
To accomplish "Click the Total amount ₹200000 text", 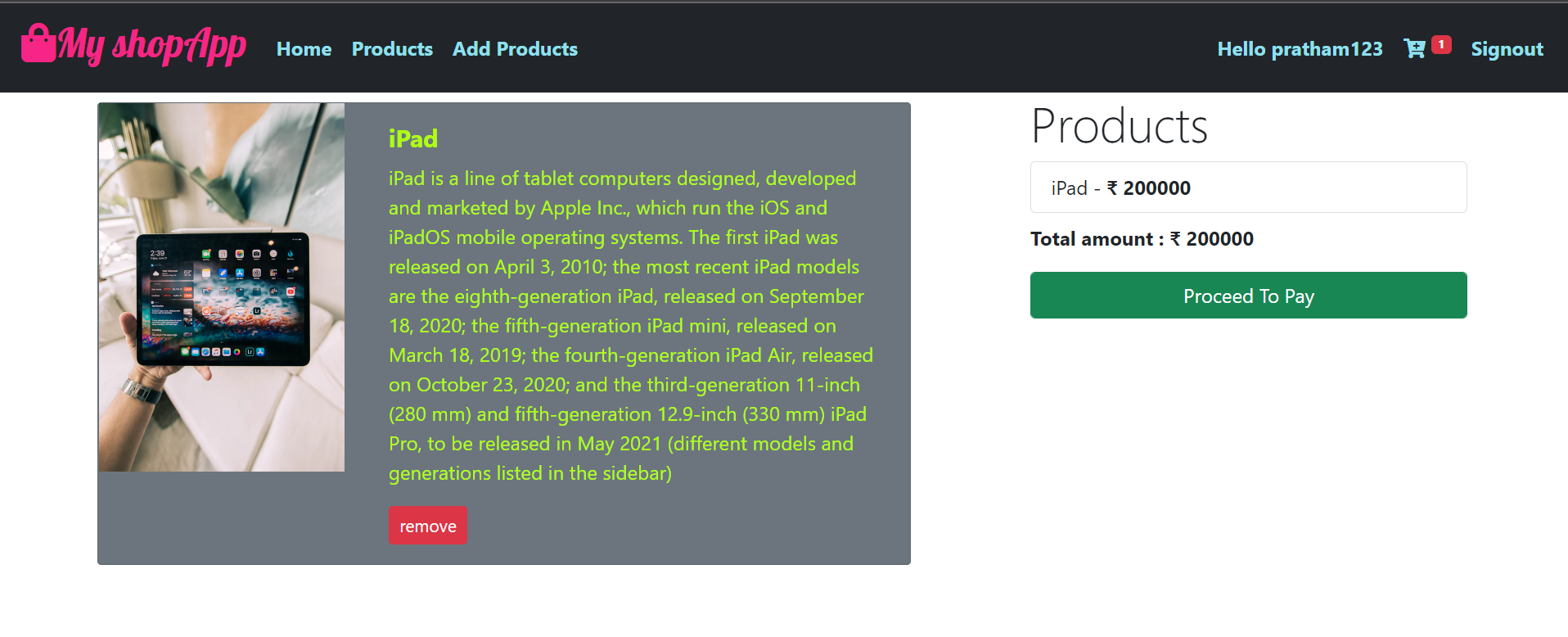I will click(1142, 239).
